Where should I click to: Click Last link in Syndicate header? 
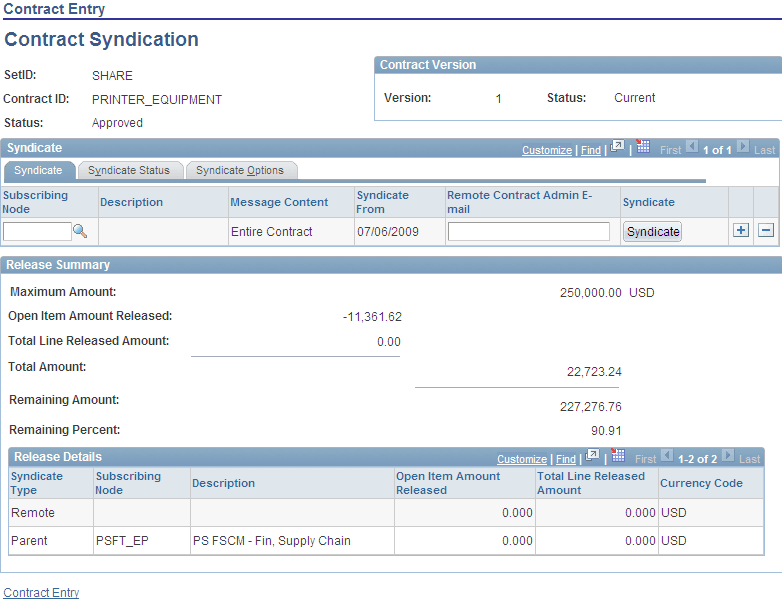pos(764,150)
